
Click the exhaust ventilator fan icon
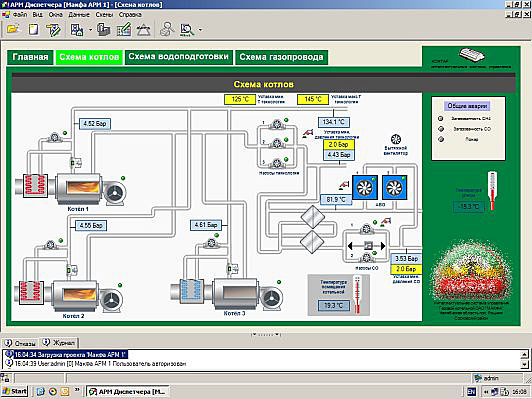click(396, 139)
